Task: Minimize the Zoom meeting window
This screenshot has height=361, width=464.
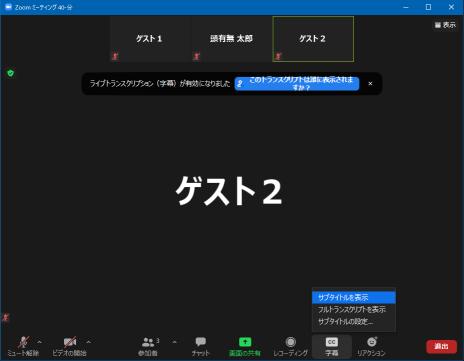Action: point(406,7)
